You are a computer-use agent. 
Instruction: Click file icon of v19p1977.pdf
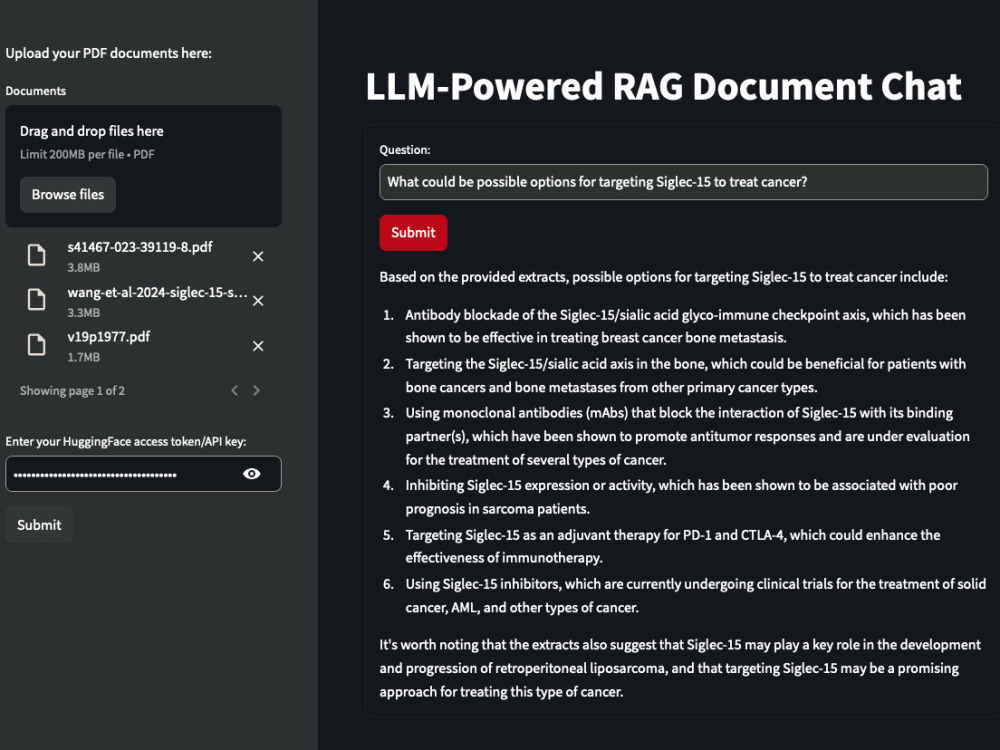(36, 344)
